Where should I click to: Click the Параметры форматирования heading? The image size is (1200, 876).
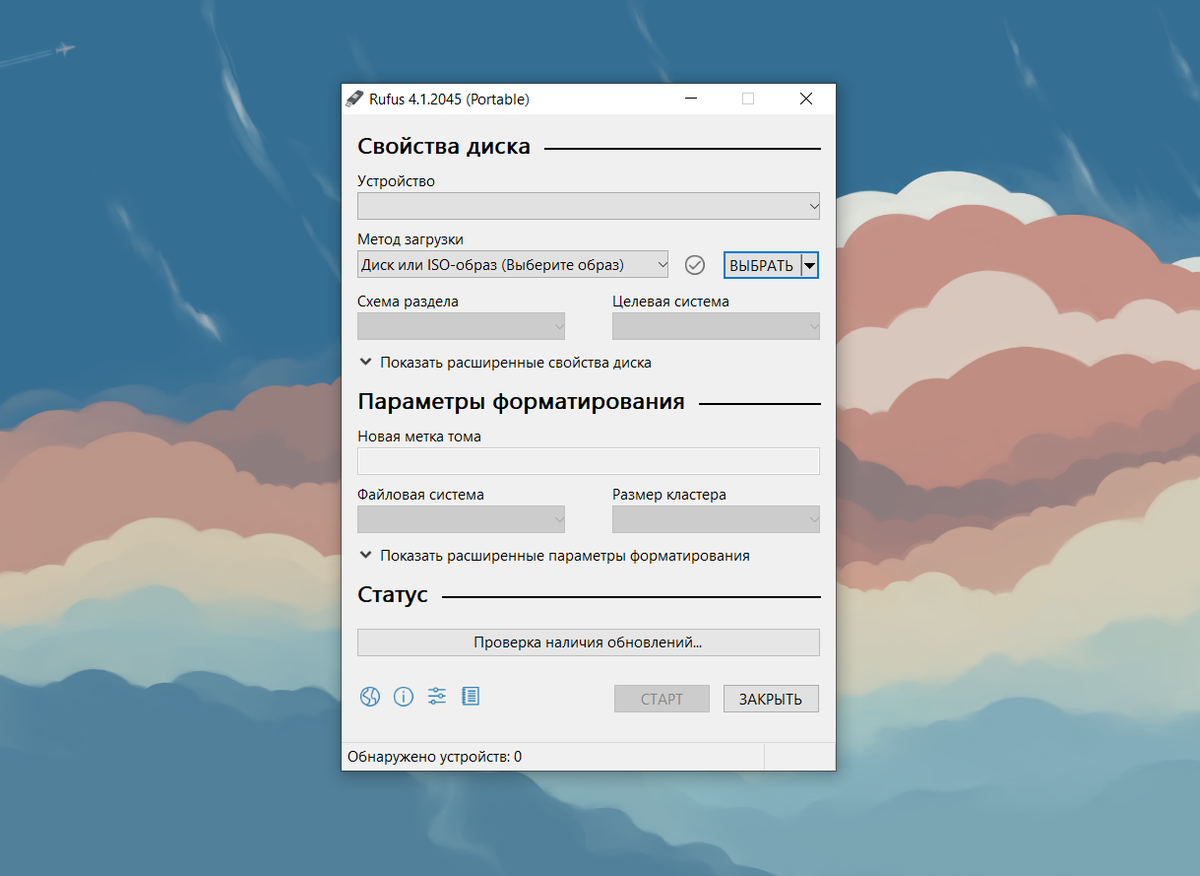521,401
